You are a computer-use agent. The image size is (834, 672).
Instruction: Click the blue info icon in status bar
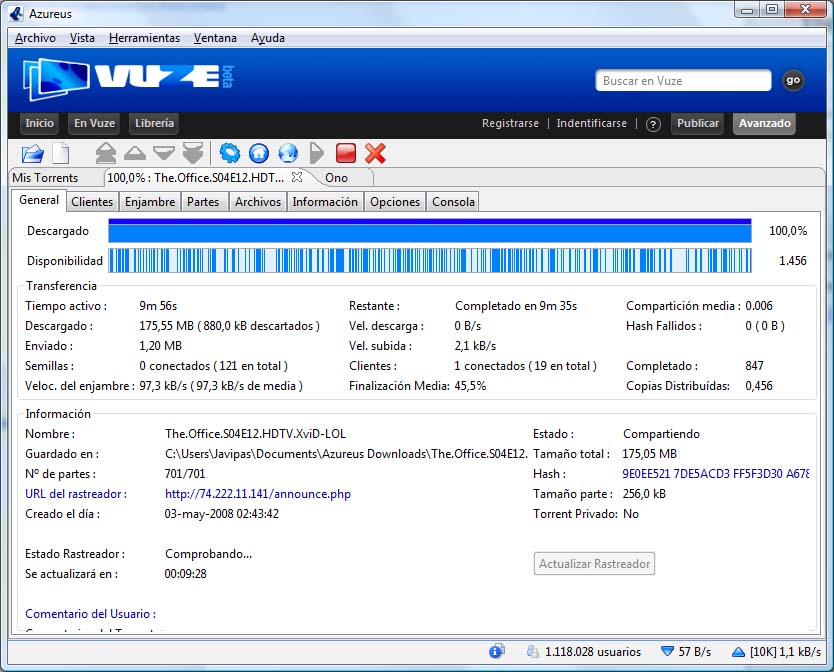tap(496, 651)
